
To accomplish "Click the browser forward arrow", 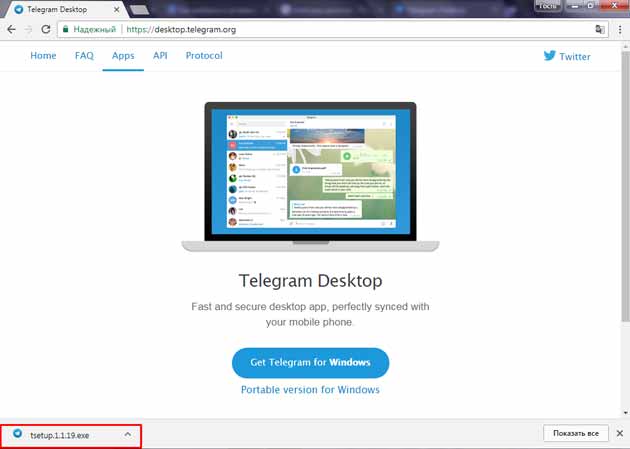I will tap(27, 29).
